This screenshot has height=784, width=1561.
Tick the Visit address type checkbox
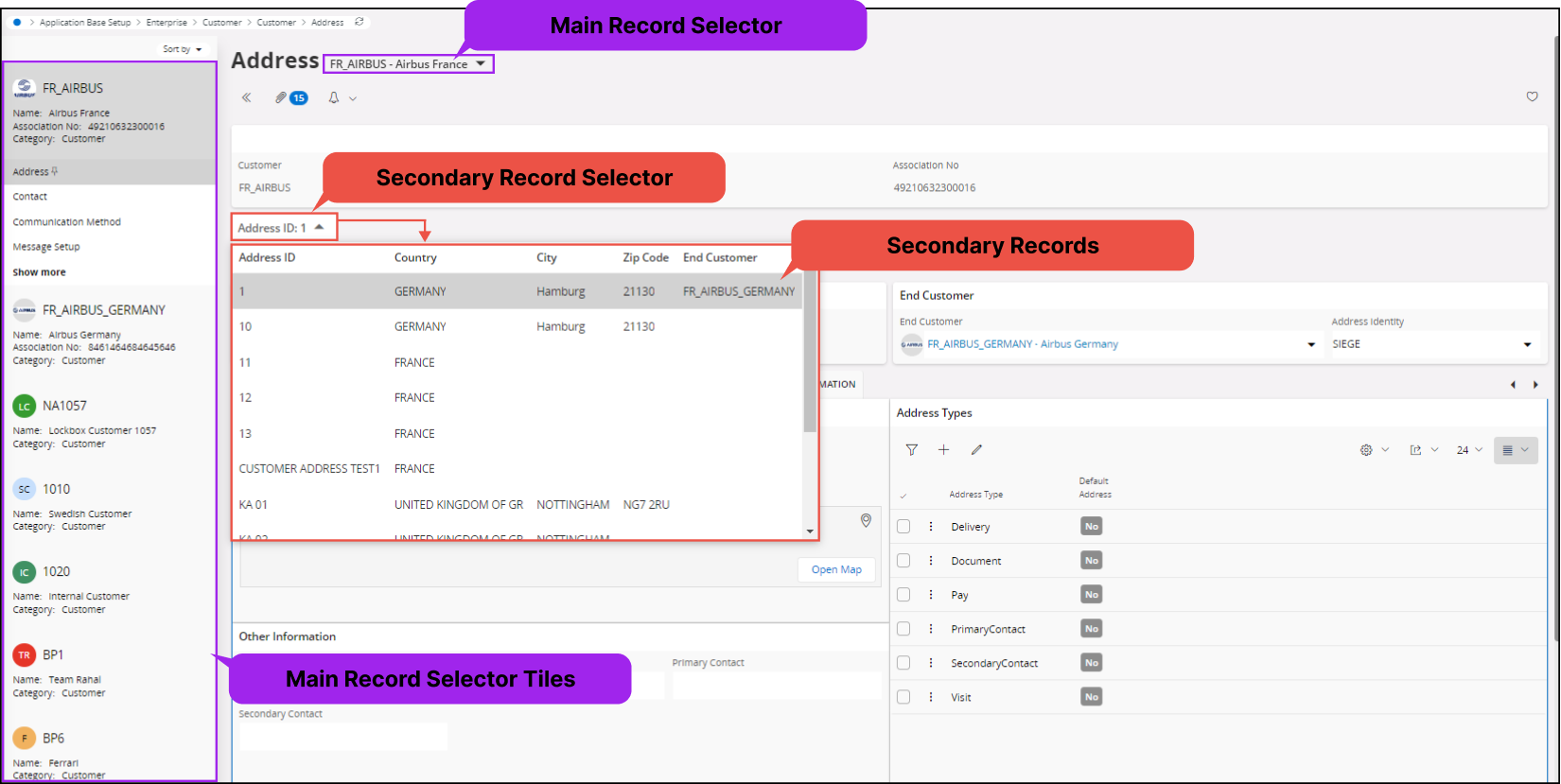click(x=903, y=697)
